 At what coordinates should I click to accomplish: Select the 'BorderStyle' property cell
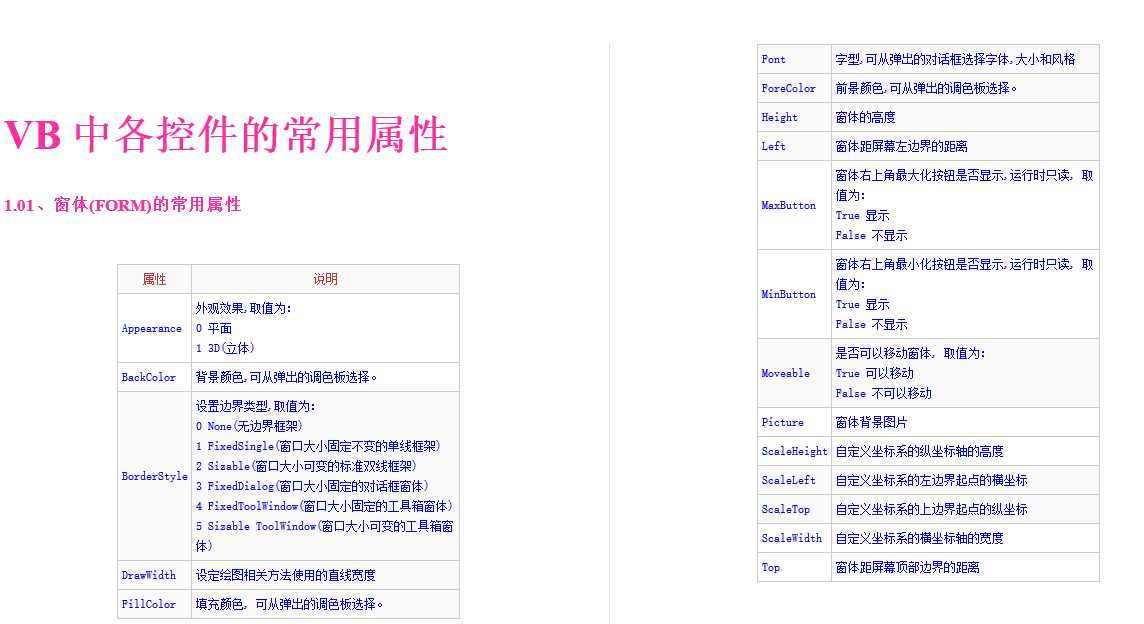click(x=155, y=476)
